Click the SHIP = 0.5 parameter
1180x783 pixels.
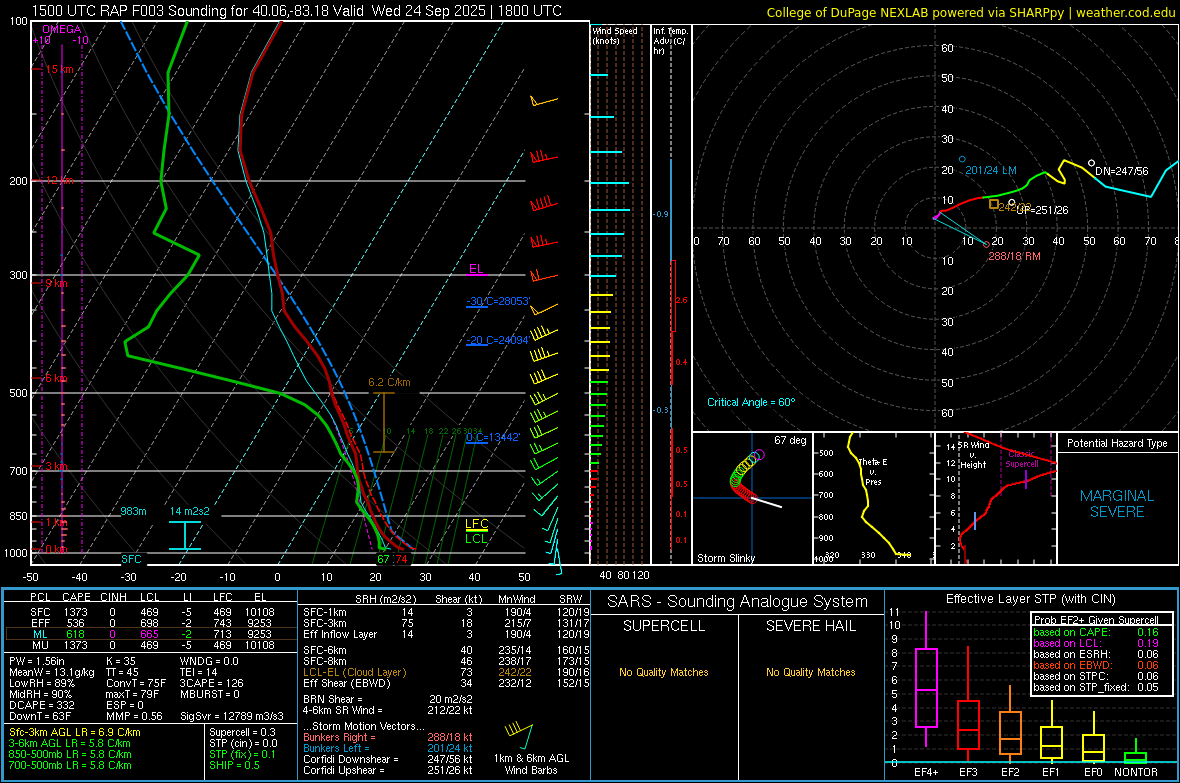pos(234,765)
